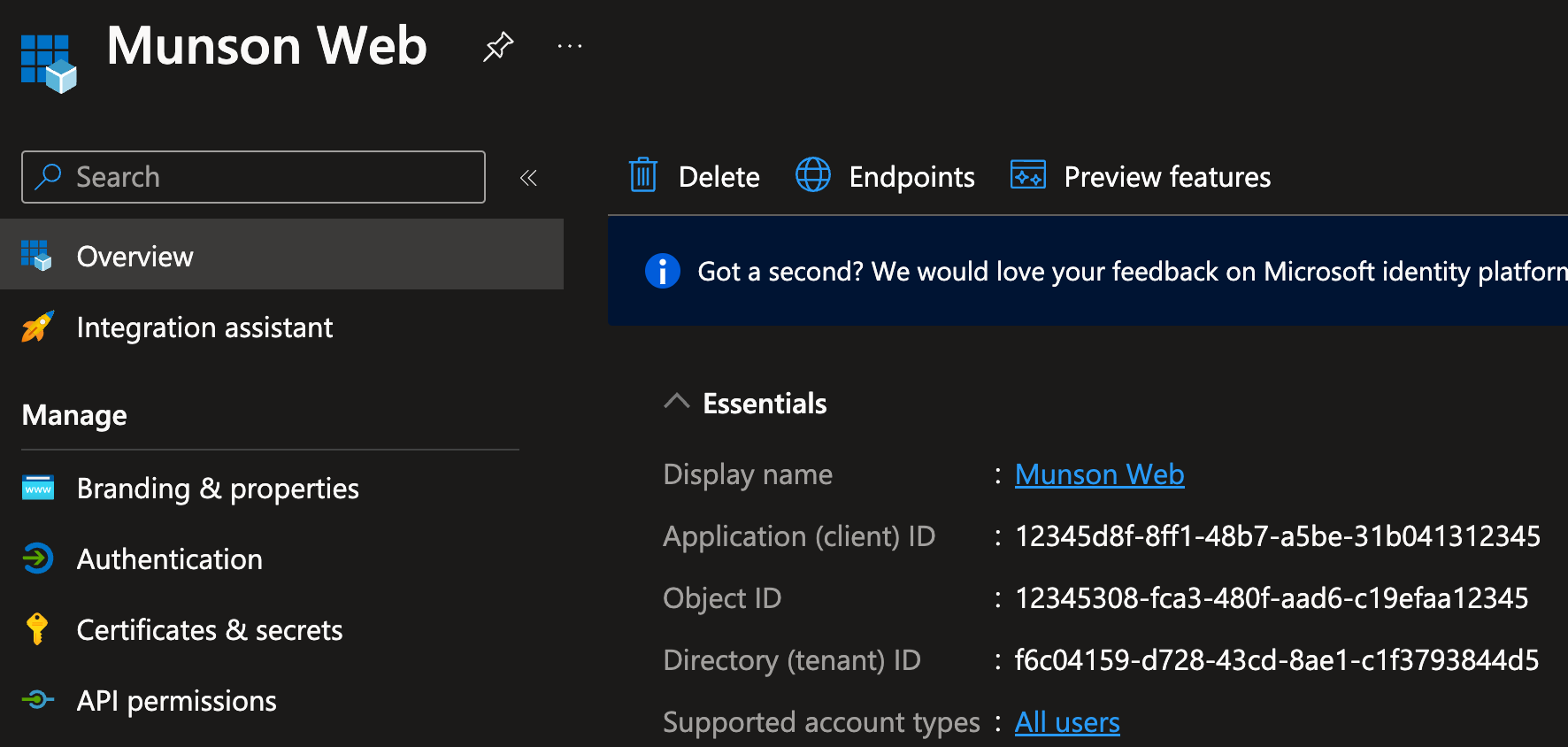Click the API permissions icon
This screenshot has height=747, width=1568.
(x=38, y=700)
